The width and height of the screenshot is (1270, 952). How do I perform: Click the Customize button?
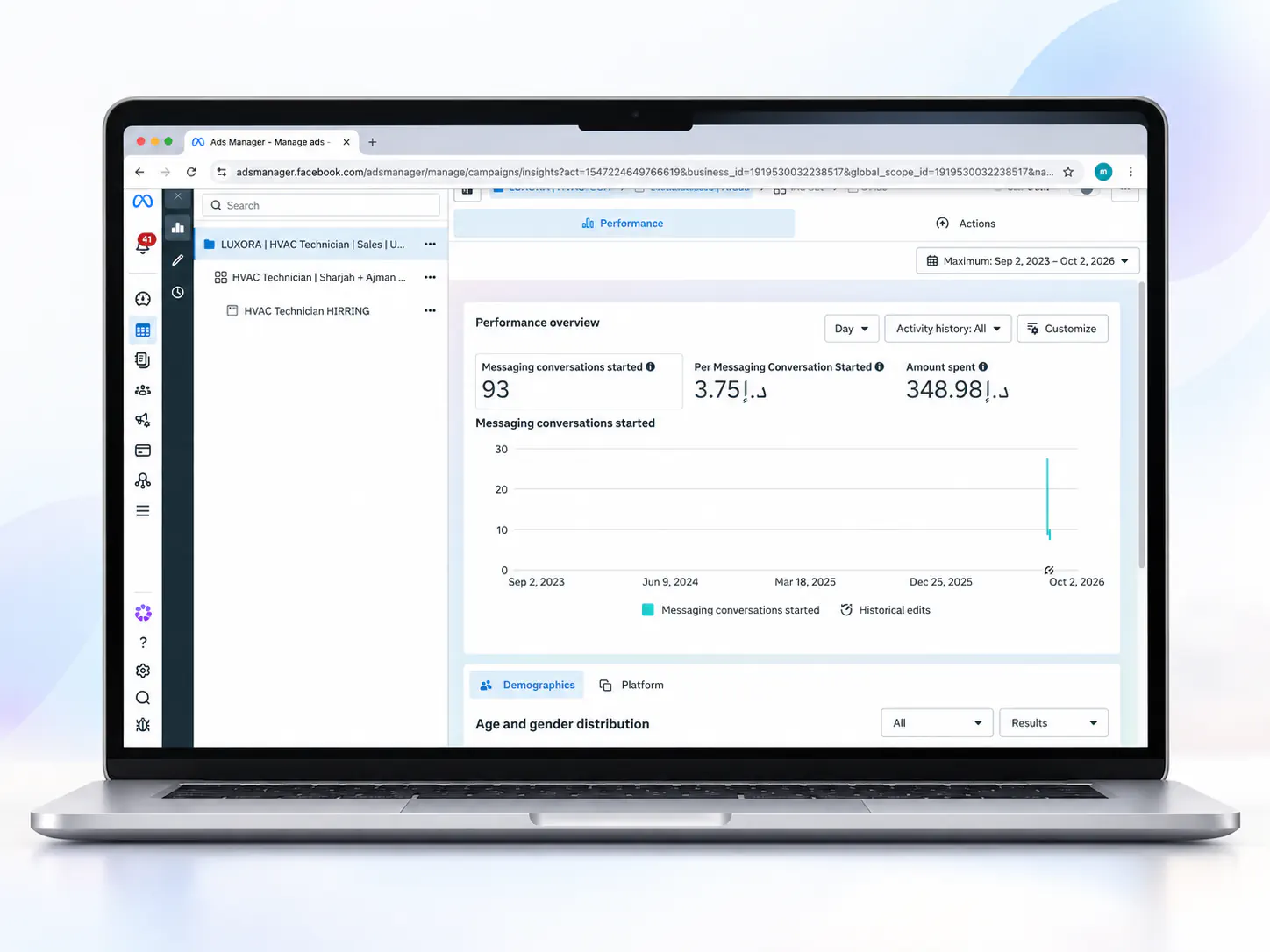pos(1062,329)
